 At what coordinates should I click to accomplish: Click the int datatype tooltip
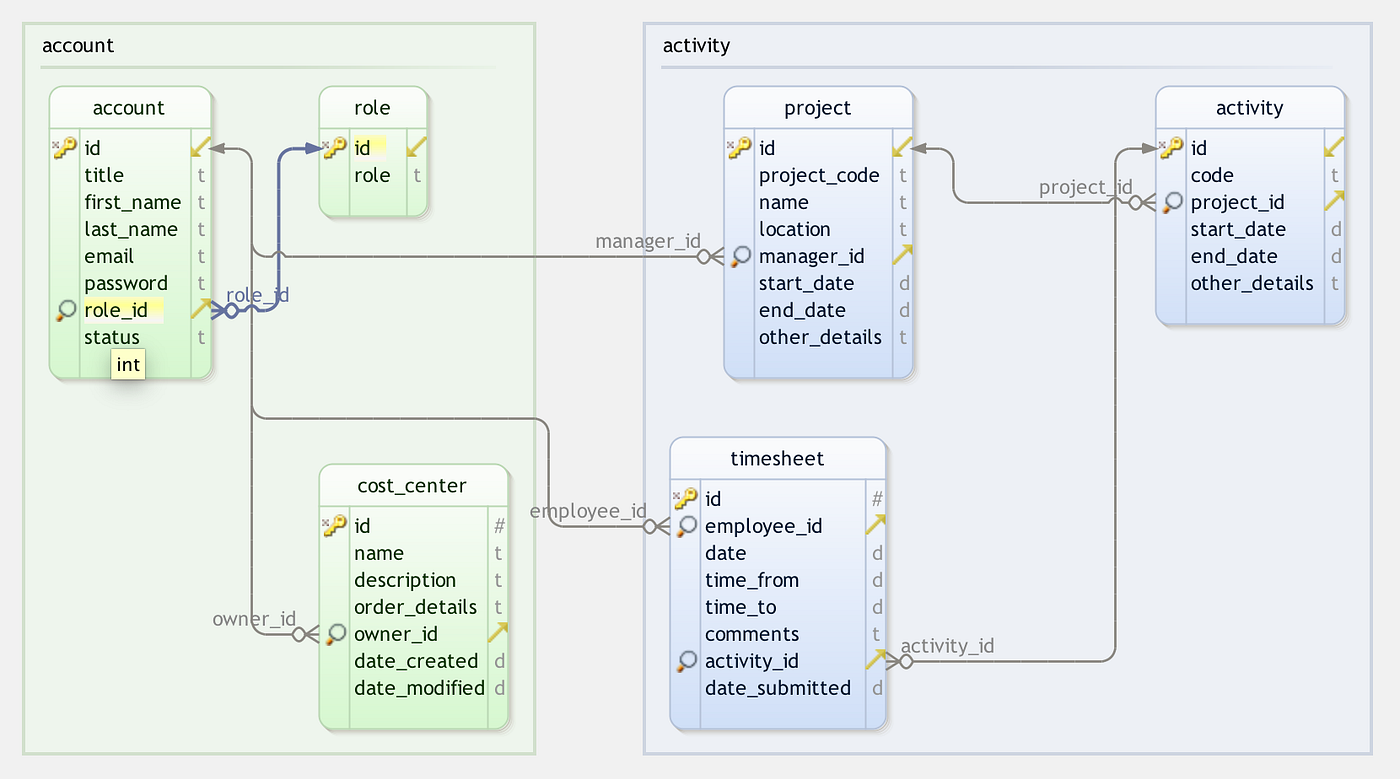[128, 364]
